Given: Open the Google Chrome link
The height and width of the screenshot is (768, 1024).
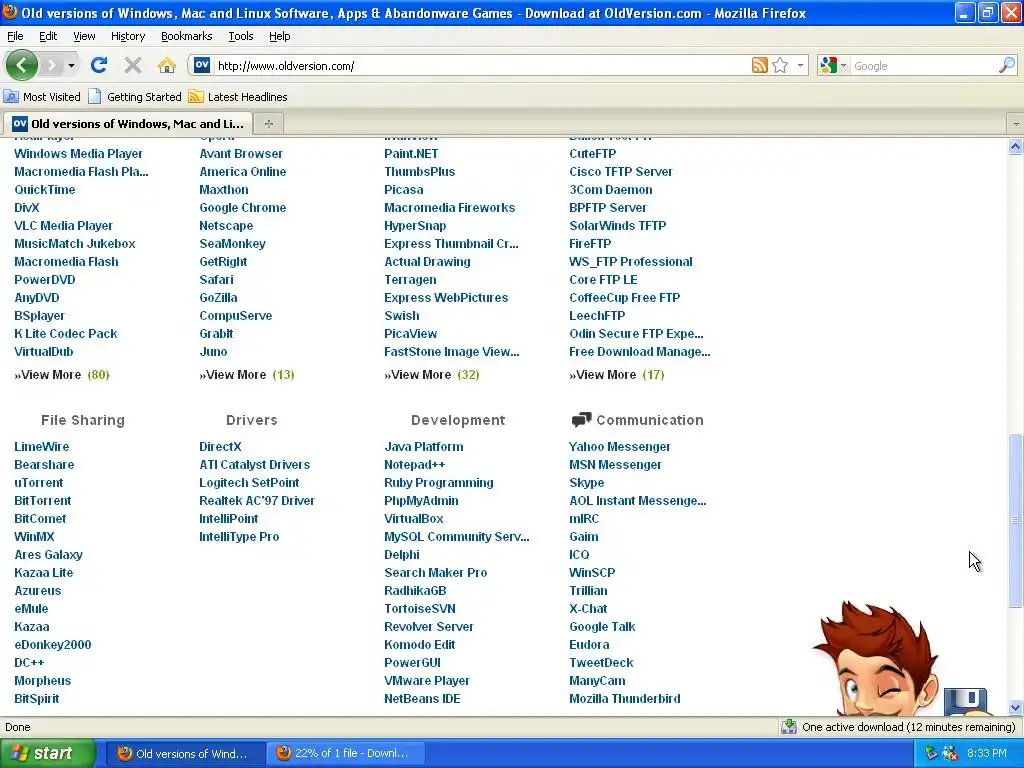Looking at the screenshot, I should click(x=242, y=208).
